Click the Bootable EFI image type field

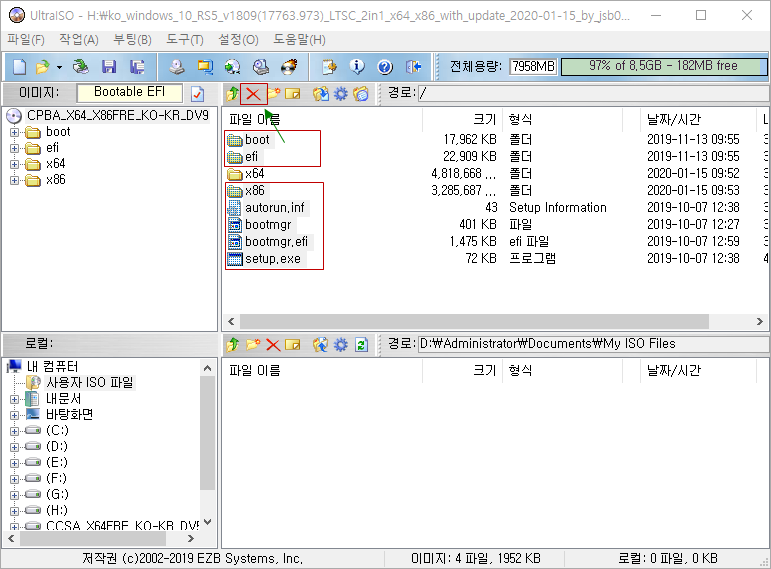click(129, 92)
